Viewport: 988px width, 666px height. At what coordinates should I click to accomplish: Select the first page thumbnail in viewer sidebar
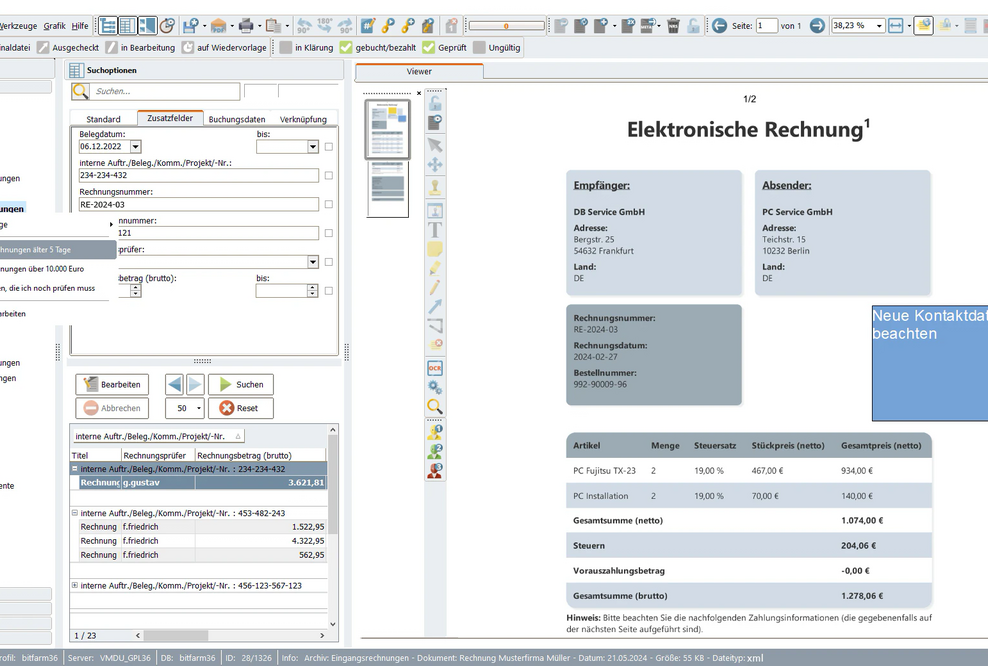(387, 127)
